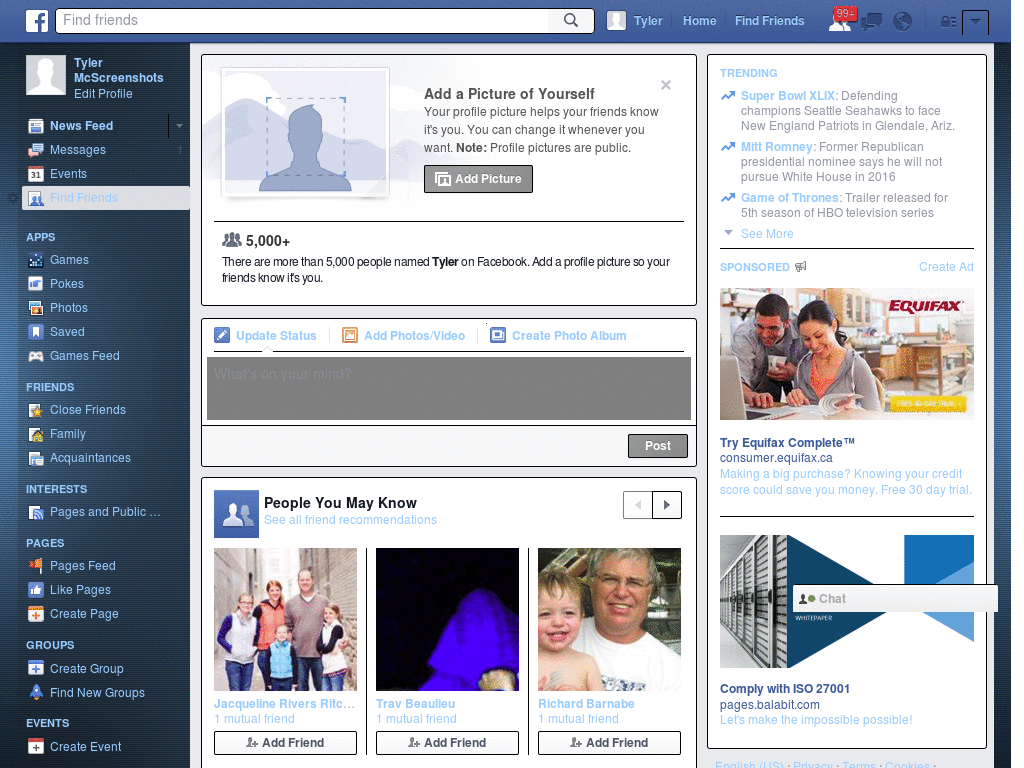Show next People You May Know
Image resolution: width=1024 pixels, height=768 pixels.
[x=667, y=505]
